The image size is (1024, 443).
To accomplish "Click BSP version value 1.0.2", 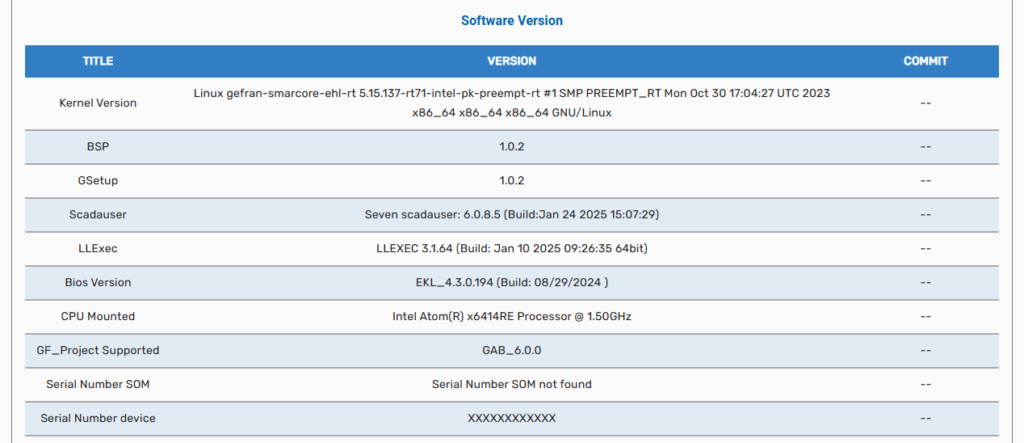I will 511,147.
